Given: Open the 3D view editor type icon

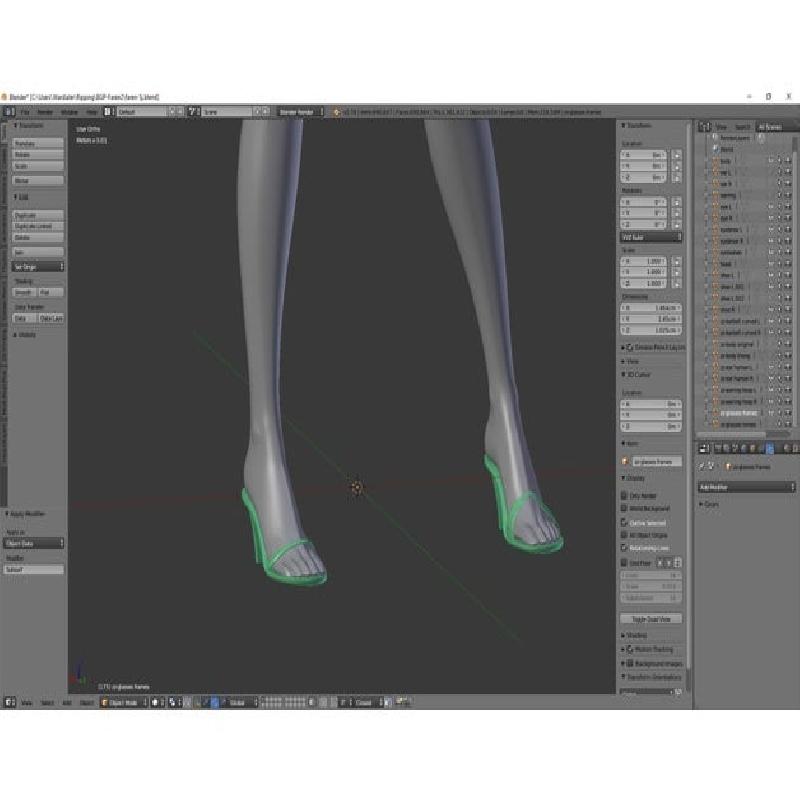Looking at the screenshot, I should coord(10,702).
